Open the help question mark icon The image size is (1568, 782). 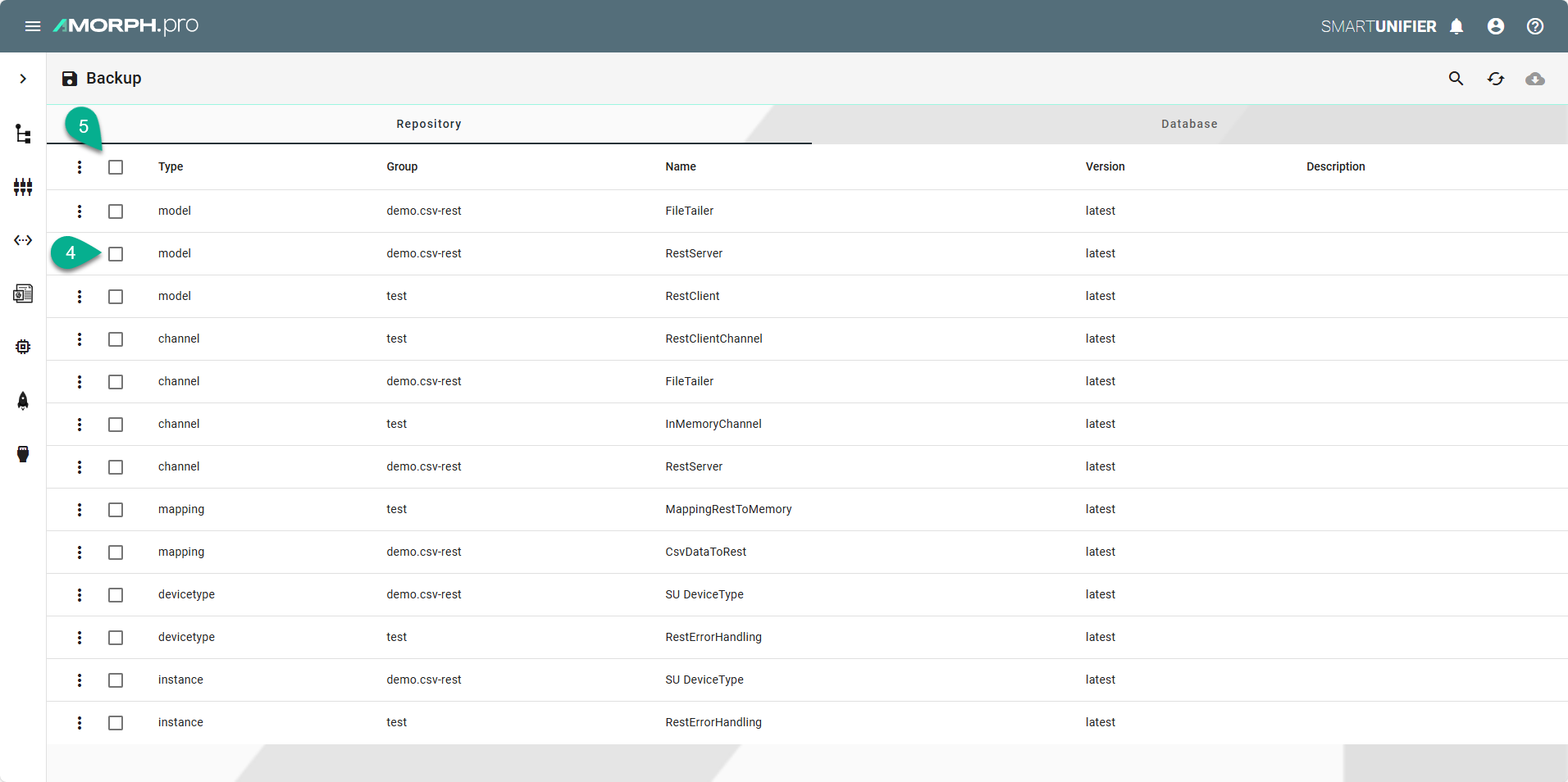coord(1535,26)
